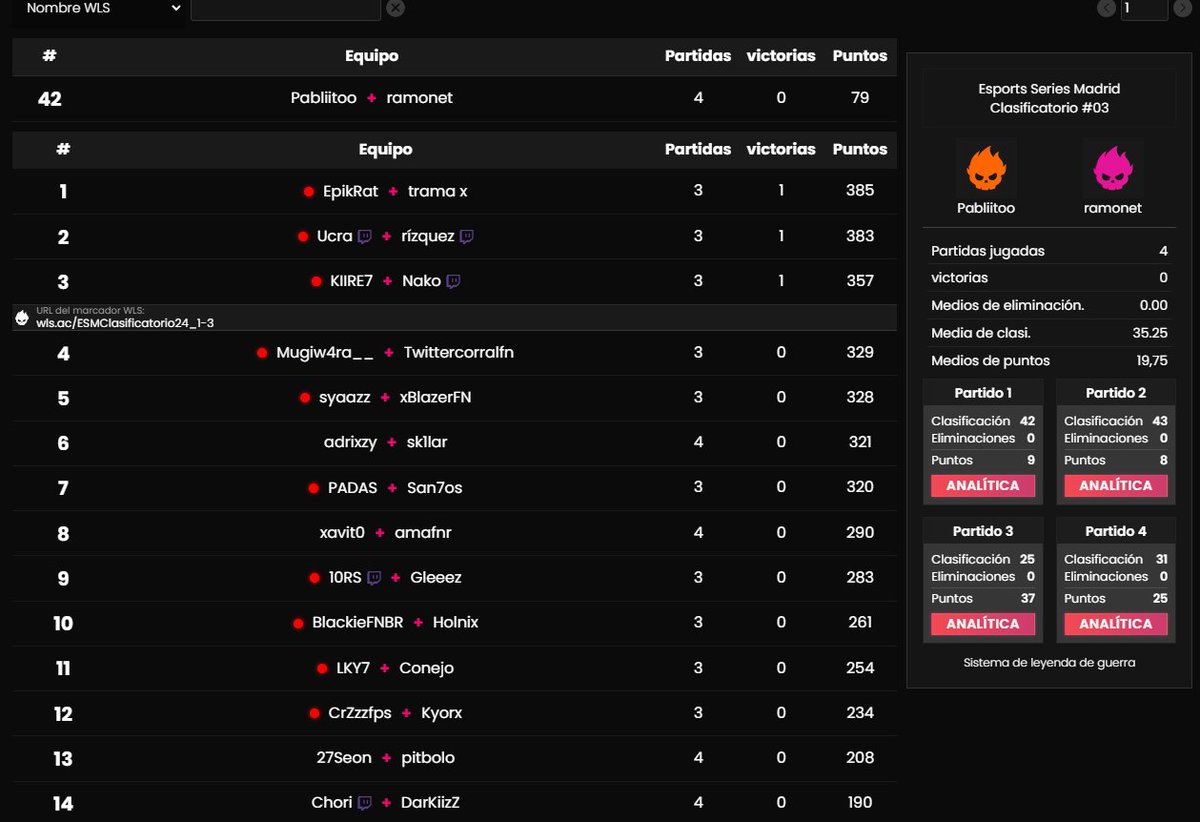Click the red live dot beside CrZzzfps

click(314, 713)
